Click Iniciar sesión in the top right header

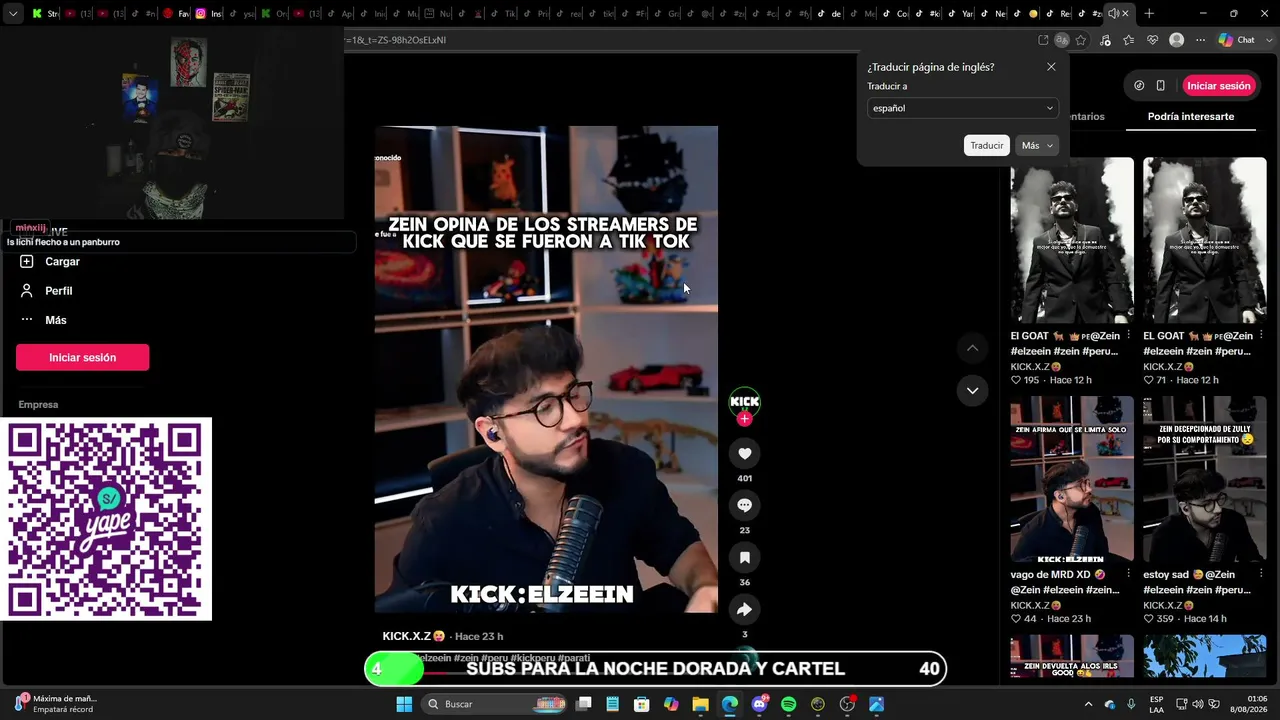[x=1219, y=86]
